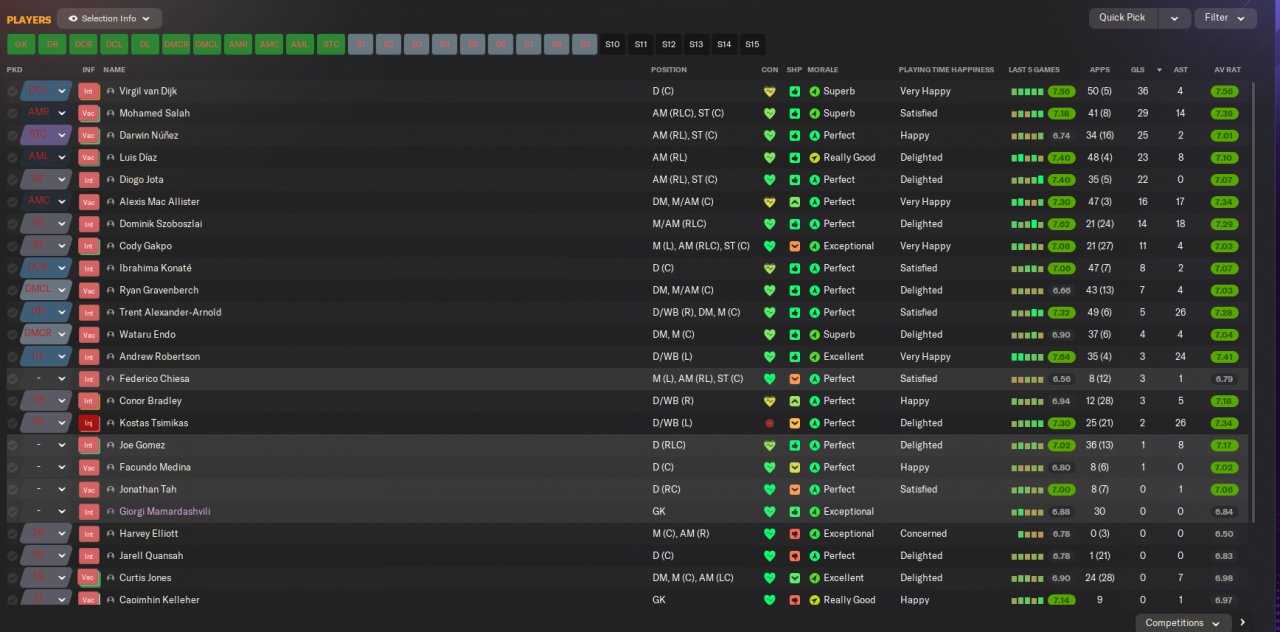Toggle picked checkmark for Mohamed Salah

coord(12,113)
